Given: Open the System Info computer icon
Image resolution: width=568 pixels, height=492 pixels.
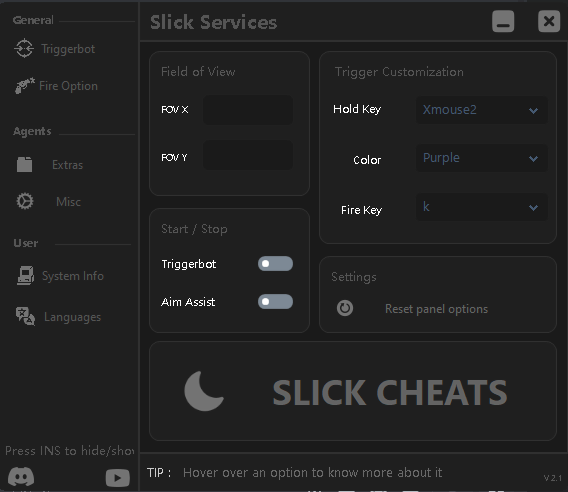Looking at the screenshot, I should (x=26, y=276).
